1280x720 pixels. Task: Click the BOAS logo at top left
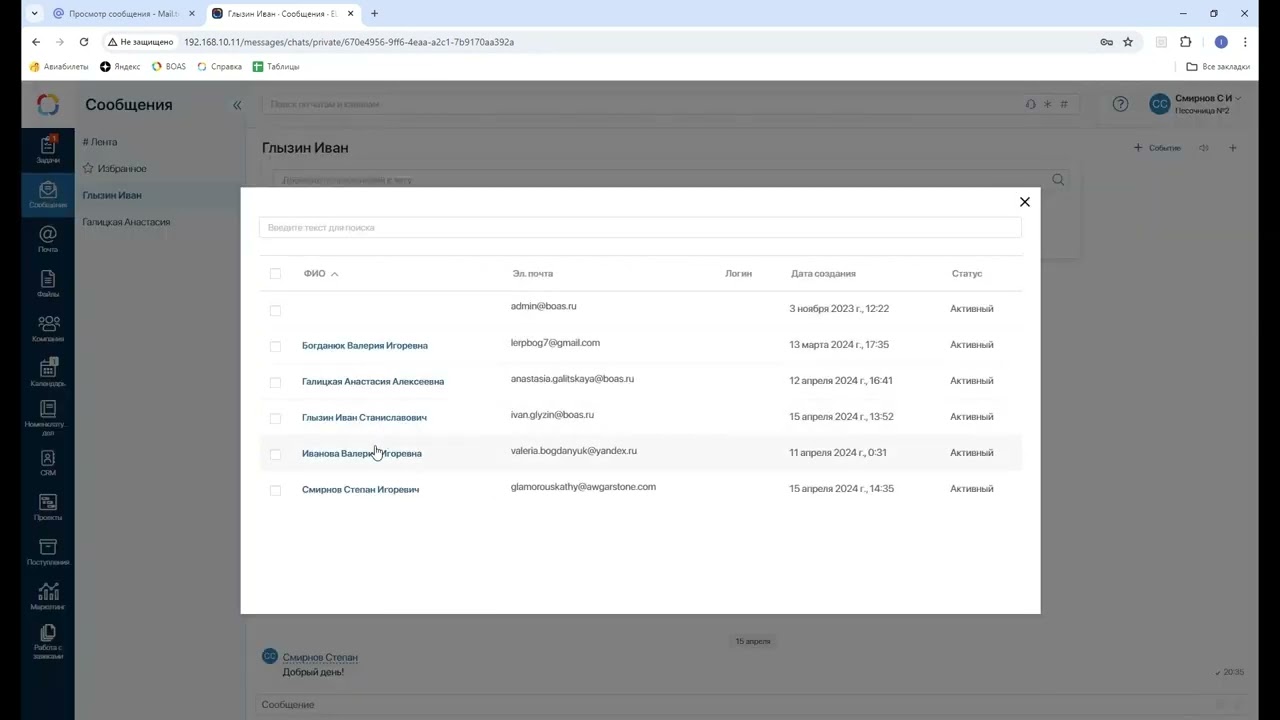(48, 105)
